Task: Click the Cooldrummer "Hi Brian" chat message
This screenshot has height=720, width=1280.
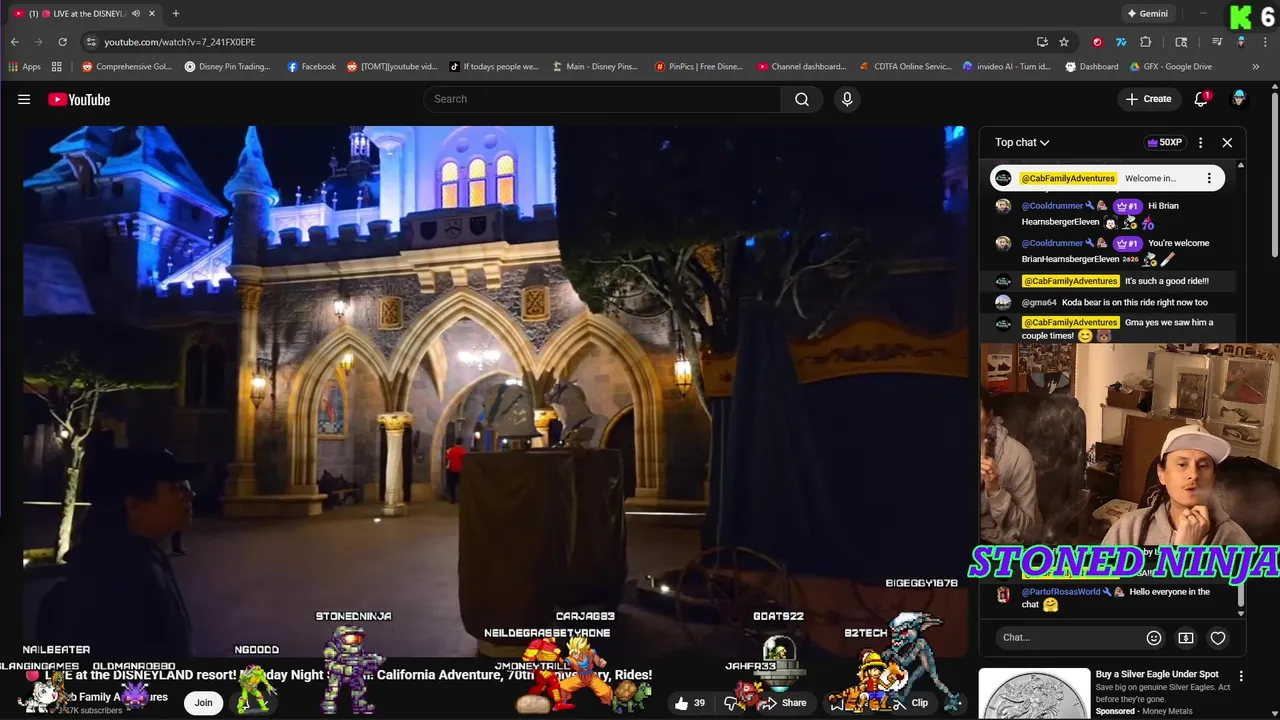Action: [x=1115, y=213]
